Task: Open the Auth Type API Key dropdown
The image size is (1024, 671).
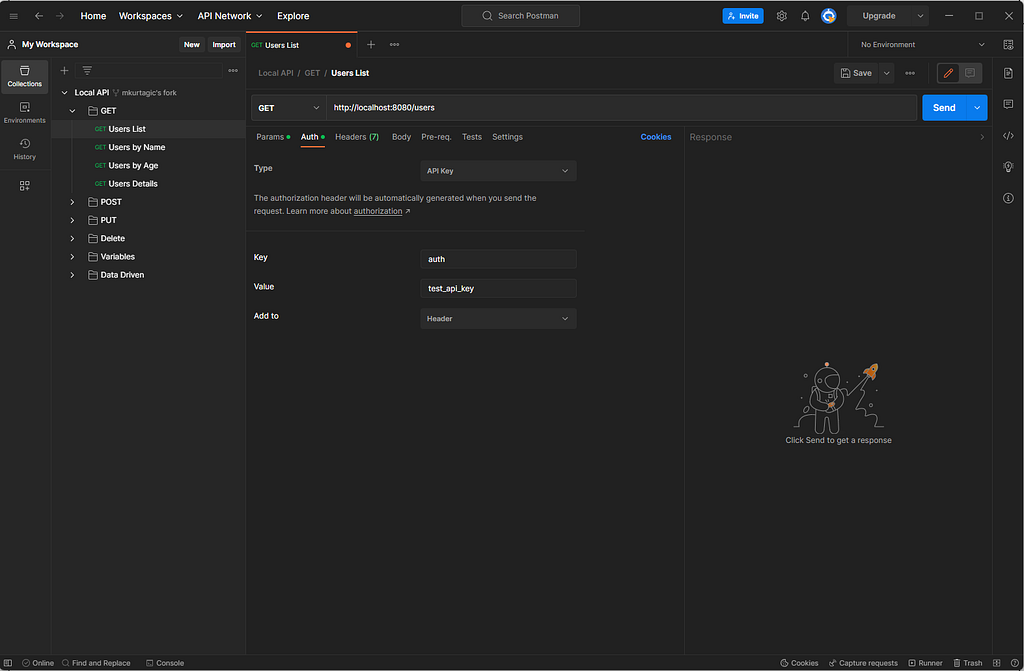Action: click(498, 171)
